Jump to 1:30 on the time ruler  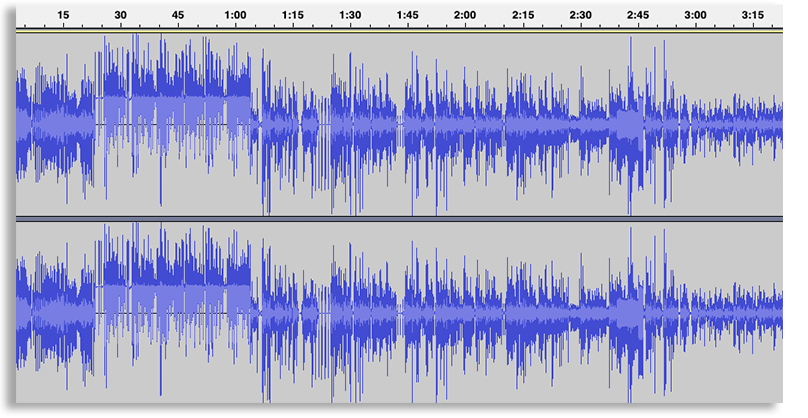(350, 15)
